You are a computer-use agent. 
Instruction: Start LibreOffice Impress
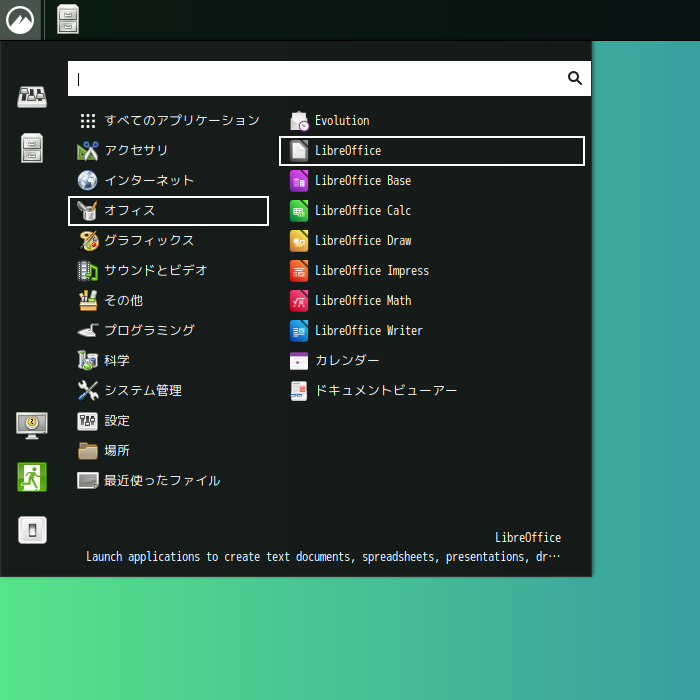coord(371,271)
